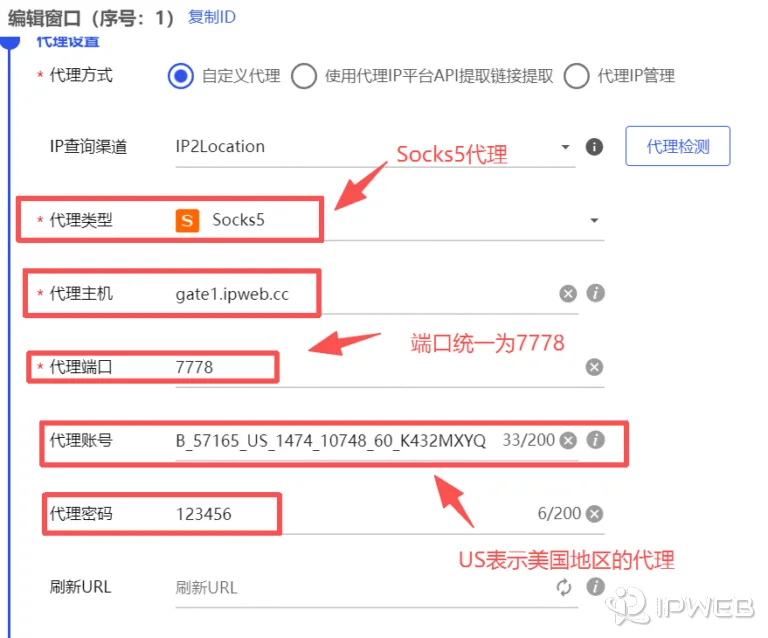Click the orange S Socks5 icon
Viewport: 768px width, 638px height.
coord(187,220)
